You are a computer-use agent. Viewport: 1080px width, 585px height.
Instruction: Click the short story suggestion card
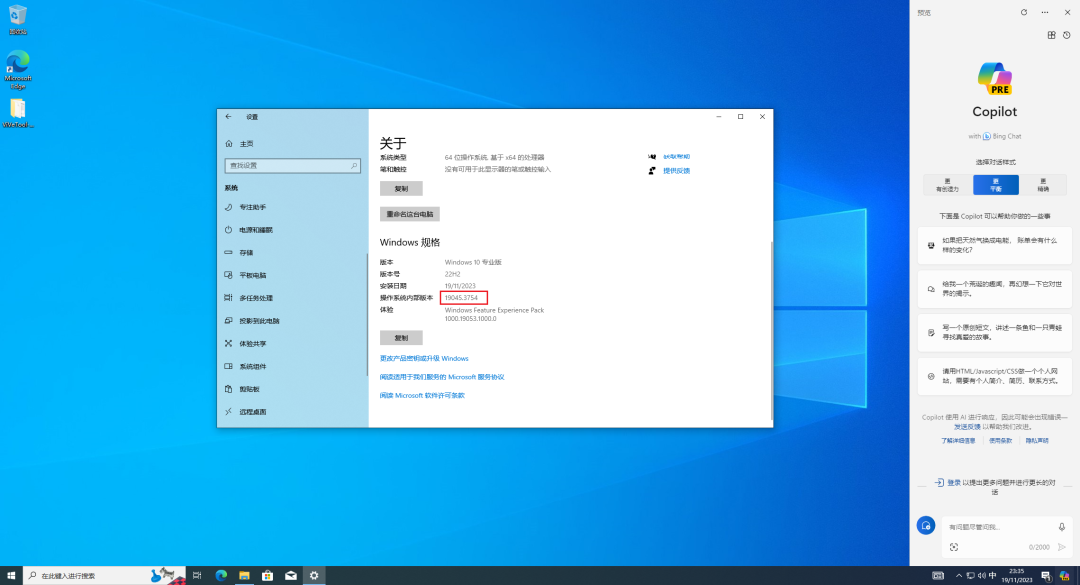click(995, 333)
